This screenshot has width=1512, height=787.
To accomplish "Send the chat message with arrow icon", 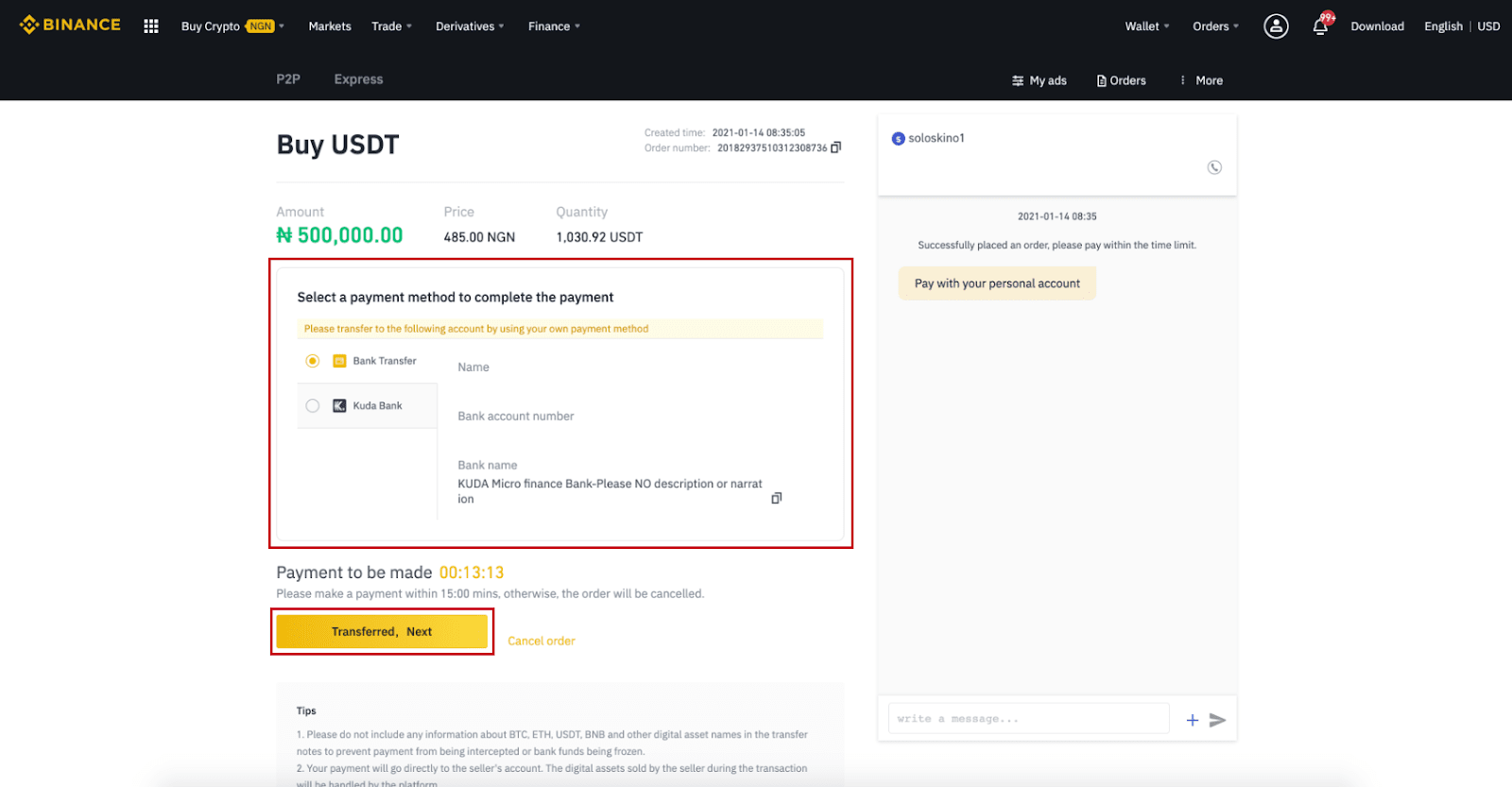I will click(x=1218, y=720).
